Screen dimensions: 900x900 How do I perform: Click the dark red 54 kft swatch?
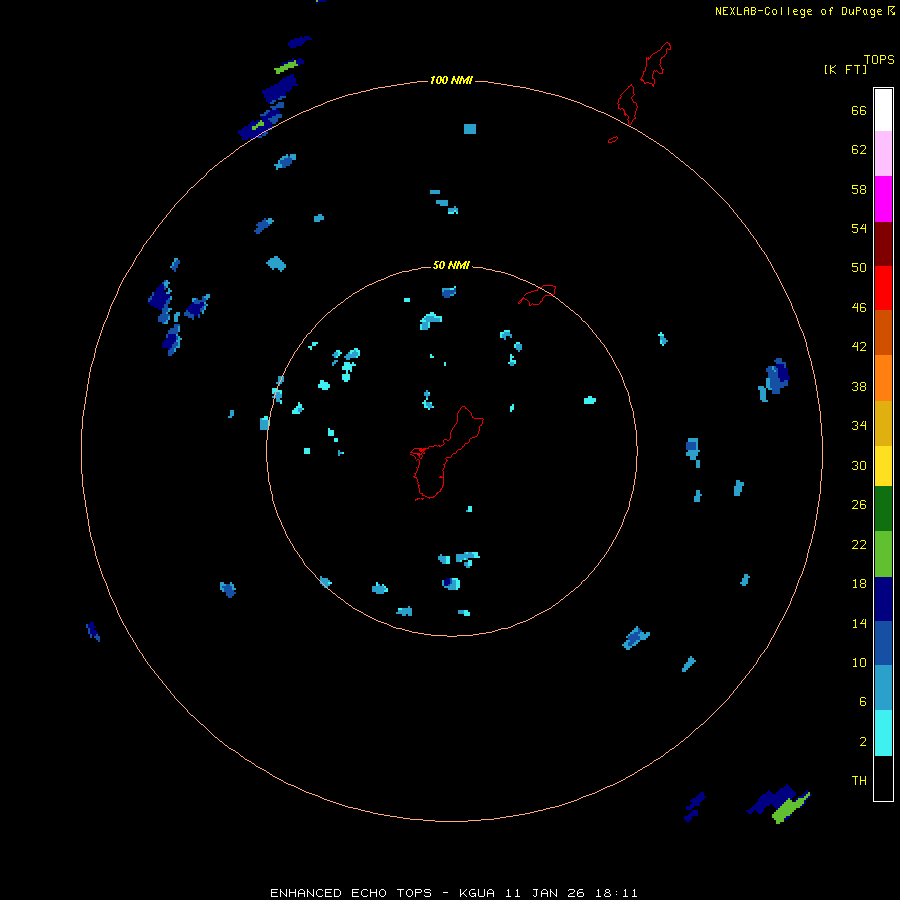point(883,243)
